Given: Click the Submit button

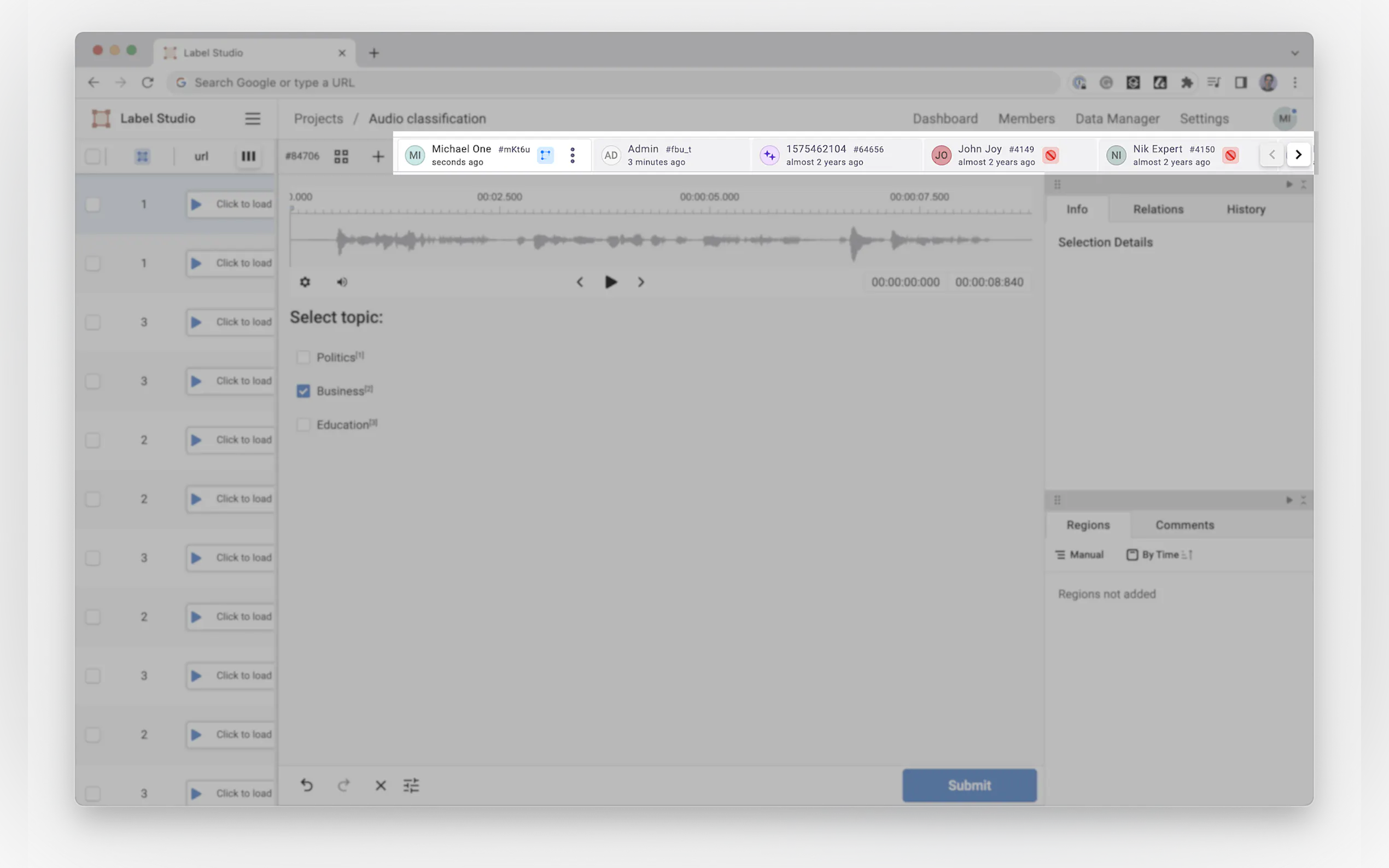Looking at the screenshot, I should click(x=968, y=785).
